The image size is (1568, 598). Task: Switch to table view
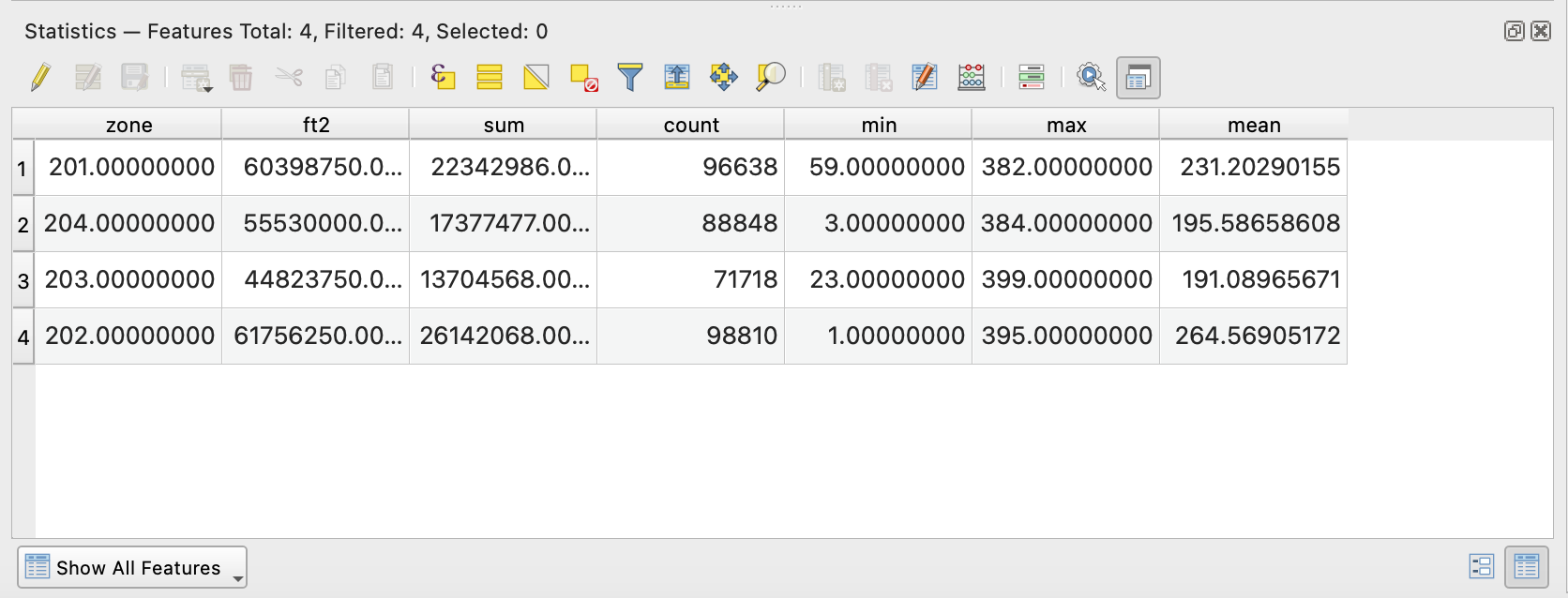click(x=1527, y=566)
